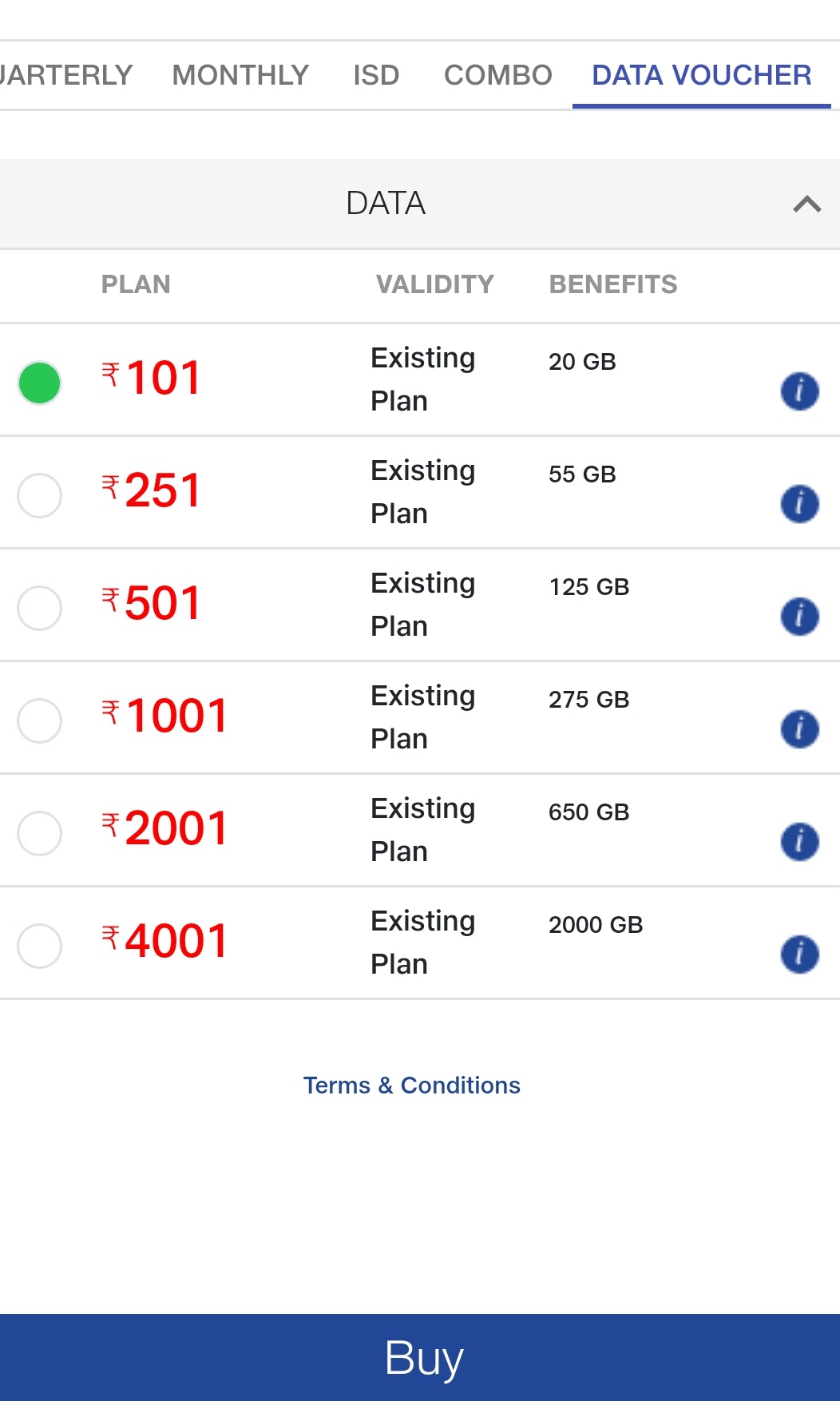The image size is (840, 1401).
Task: Select the ₹501 plan radio button
Action: [x=40, y=608]
